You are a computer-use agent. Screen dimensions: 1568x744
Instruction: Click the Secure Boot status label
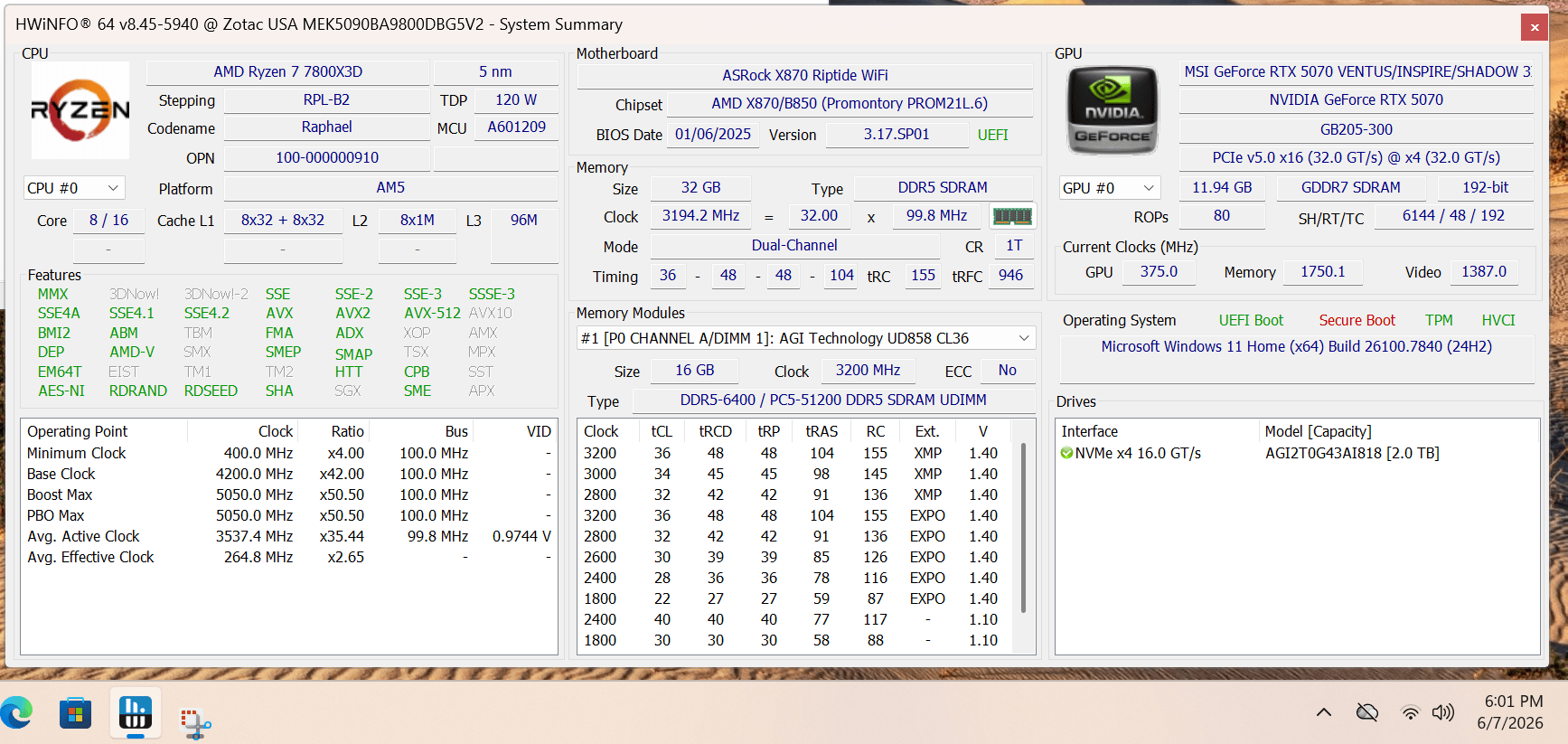pyautogui.click(x=1357, y=320)
